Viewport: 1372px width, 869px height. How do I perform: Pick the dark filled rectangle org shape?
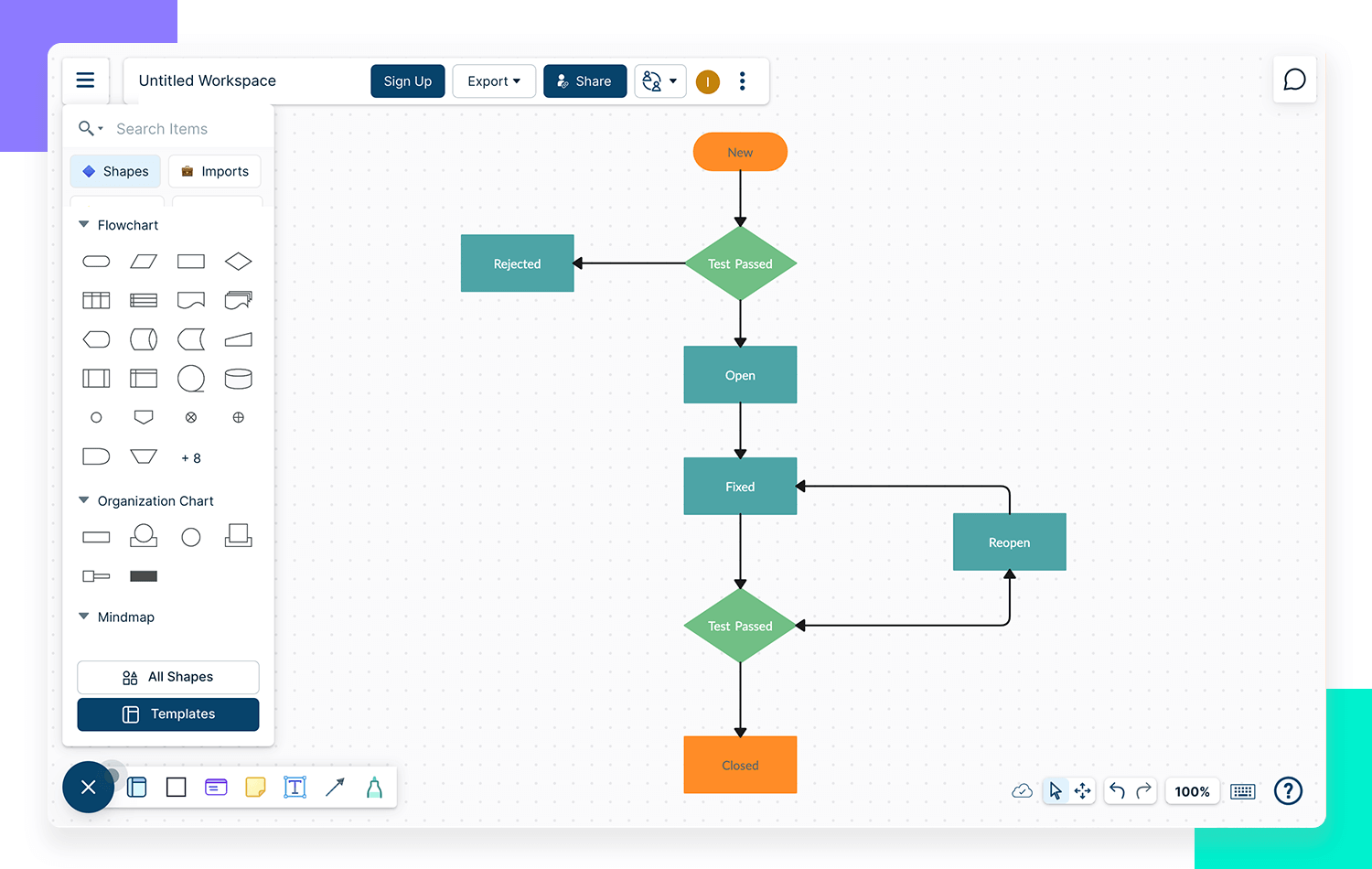click(x=144, y=576)
